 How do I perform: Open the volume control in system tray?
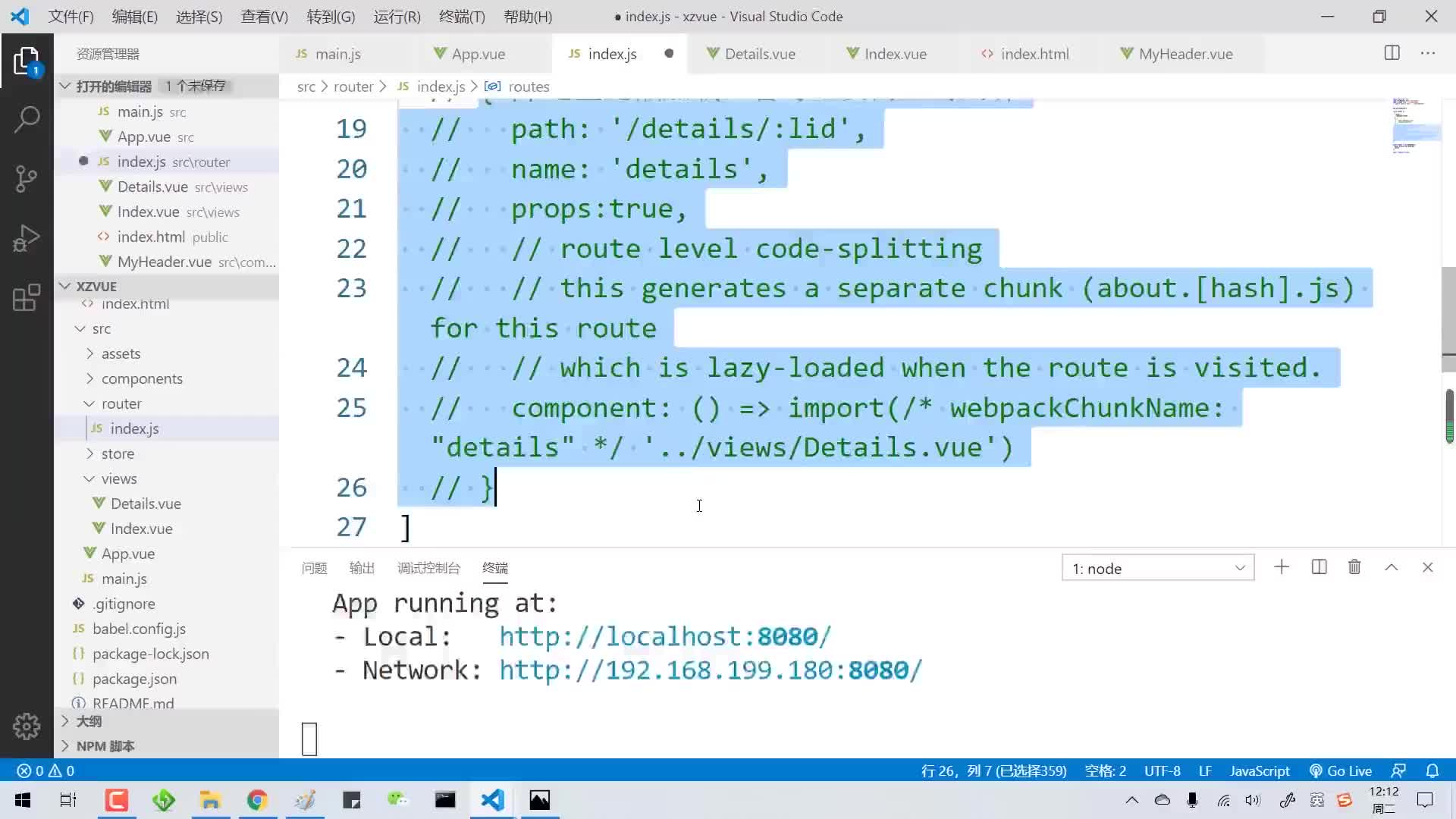click(x=1253, y=800)
